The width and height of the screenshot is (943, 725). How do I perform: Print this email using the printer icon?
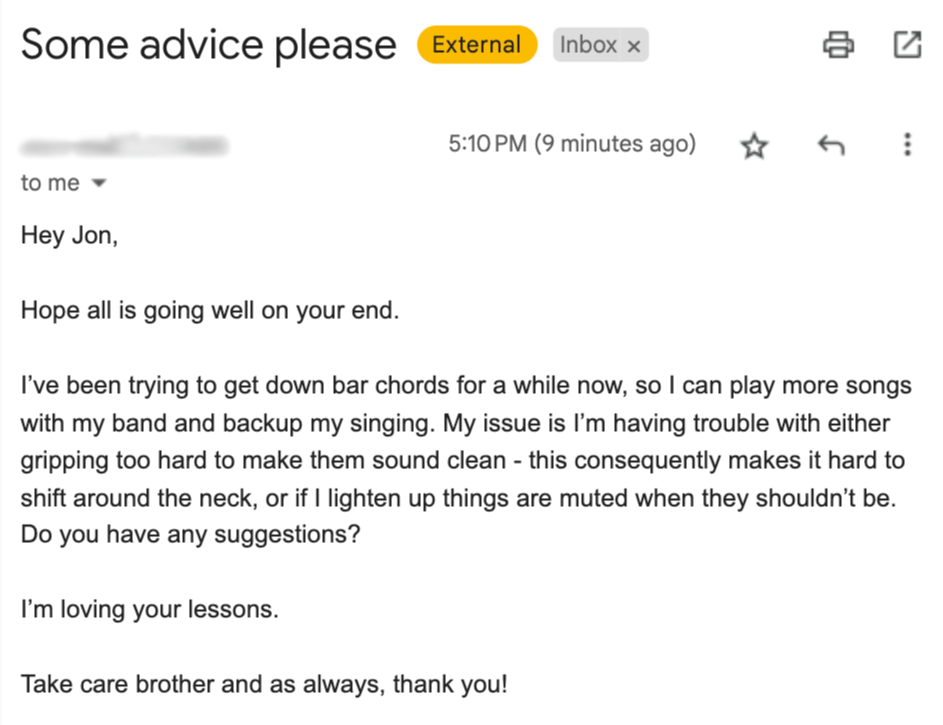click(x=838, y=44)
